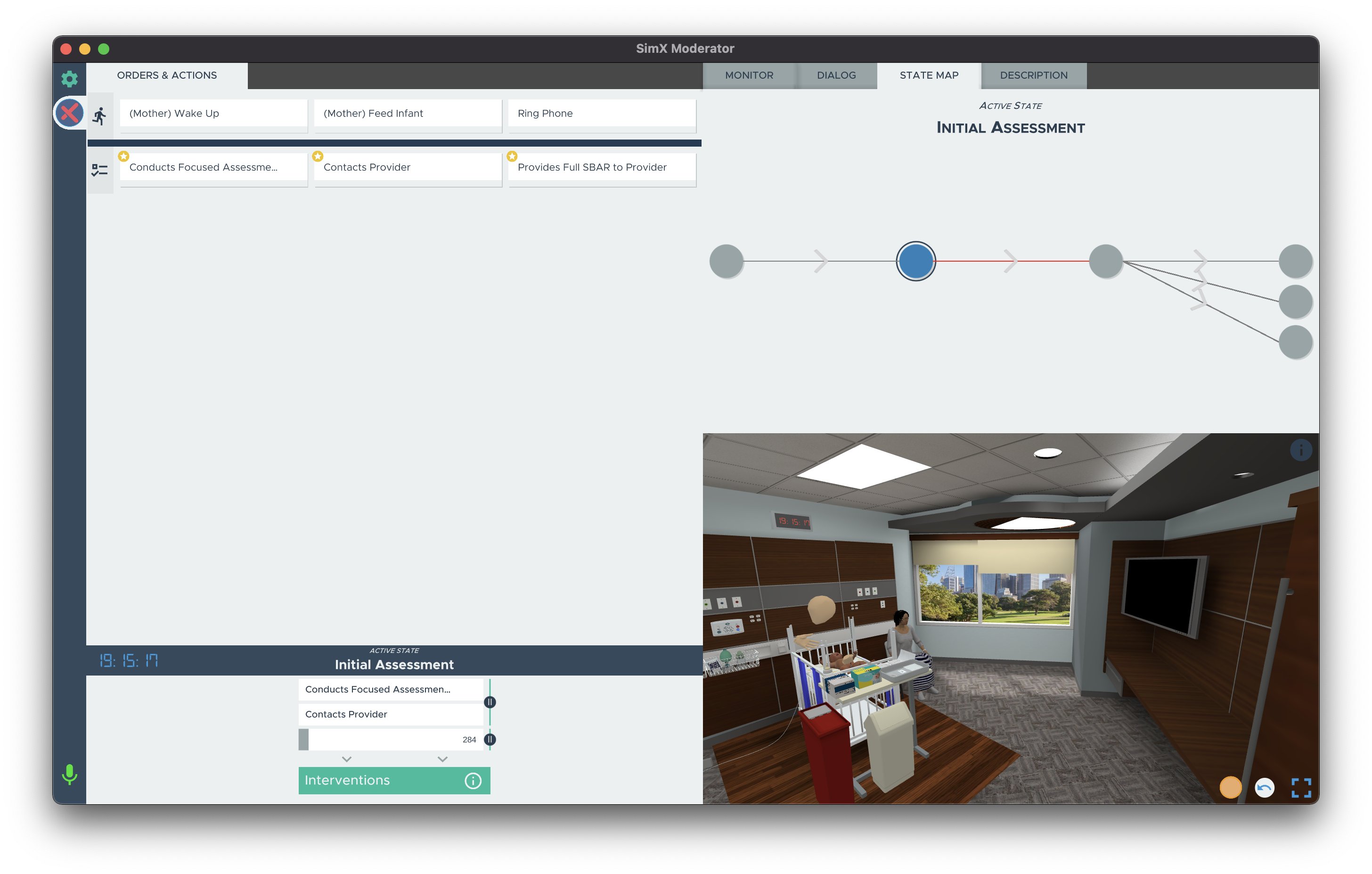Select the checklist objectives icon
Screen dimensions: 1372x874
(x=100, y=170)
